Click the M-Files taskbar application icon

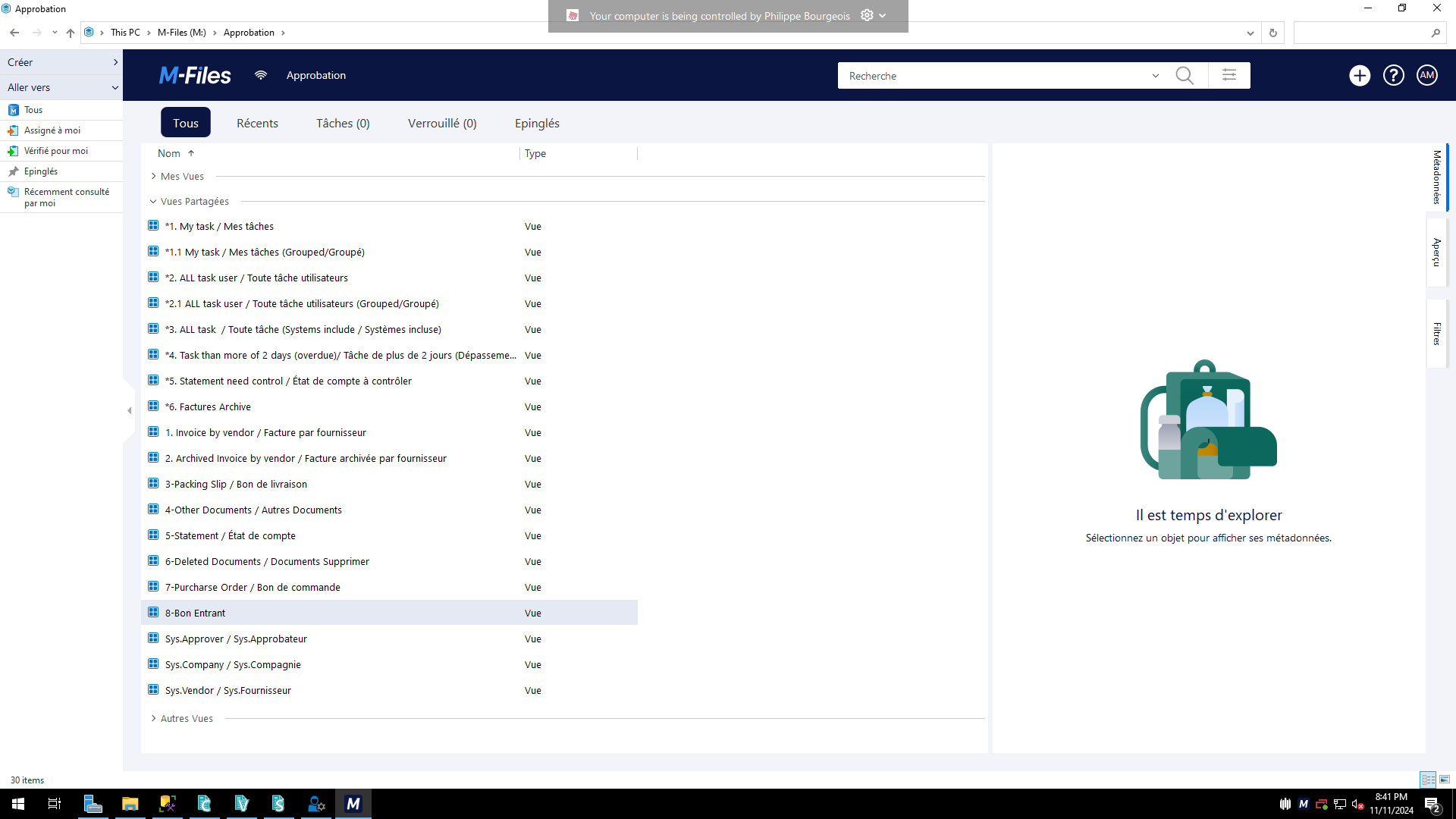pyautogui.click(x=353, y=804)
